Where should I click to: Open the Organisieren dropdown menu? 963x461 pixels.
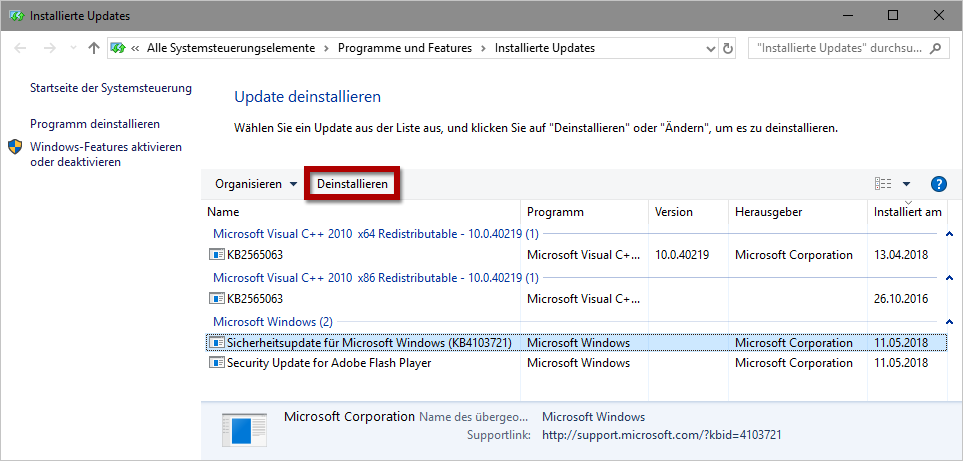pyautogui.click(x=256, y=184)
